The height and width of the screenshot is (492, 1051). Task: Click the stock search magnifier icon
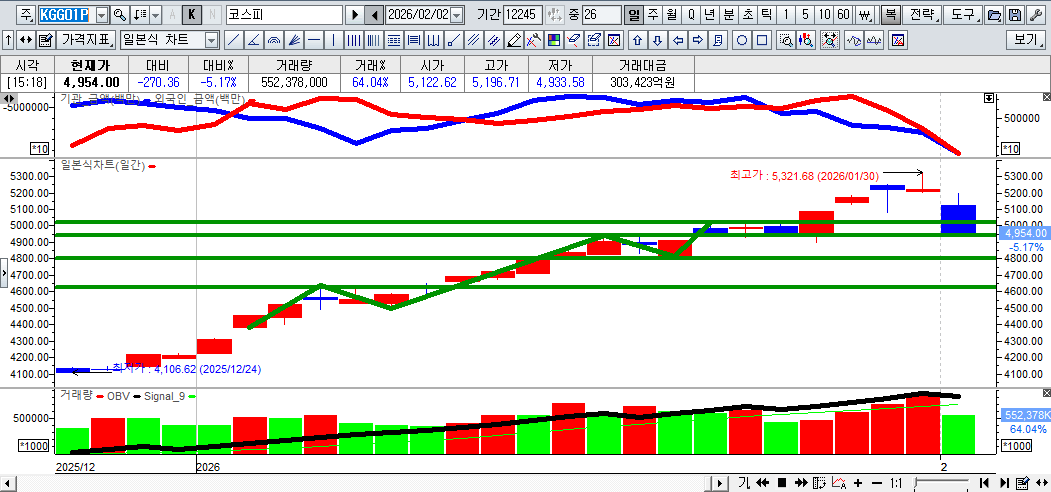point(119,15)
